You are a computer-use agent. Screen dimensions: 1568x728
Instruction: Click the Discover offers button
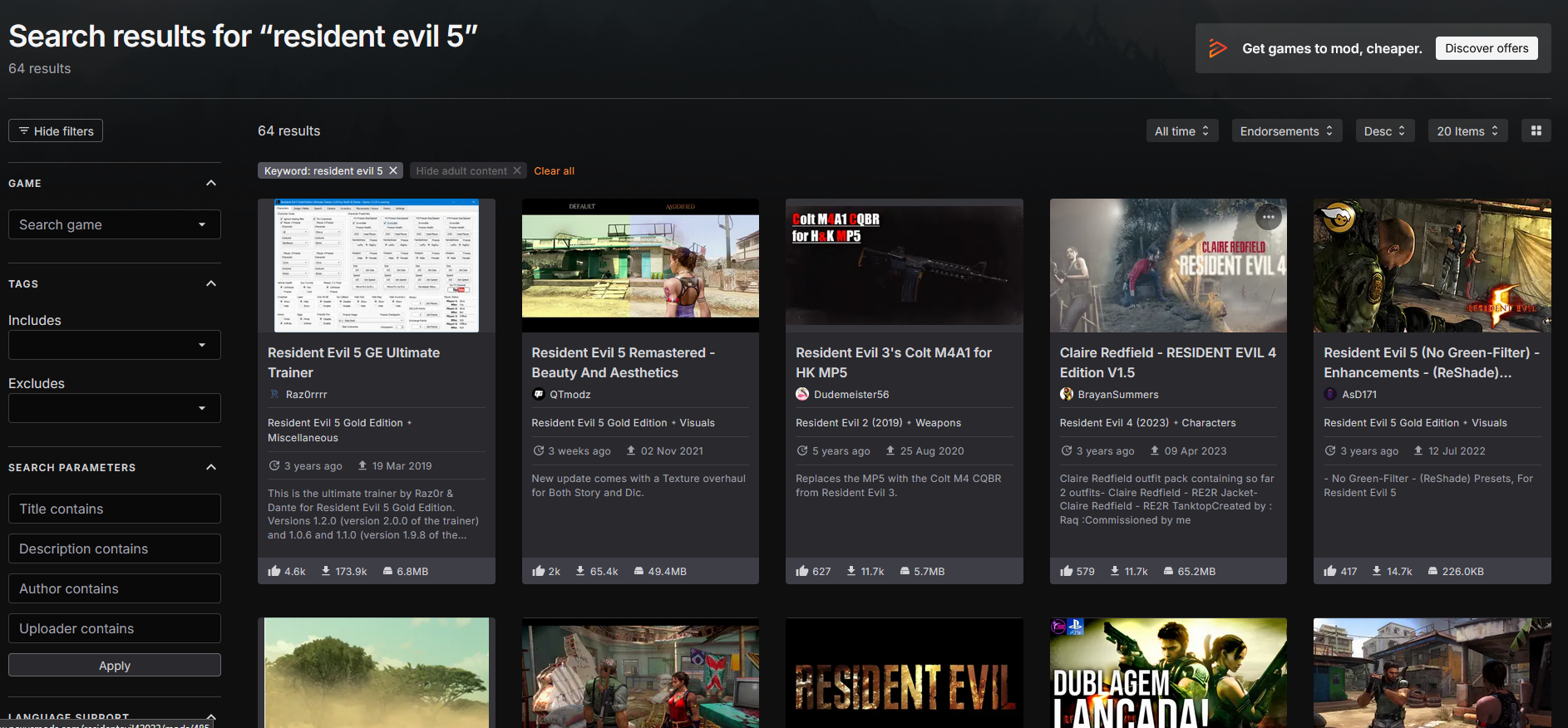click(x=1487, y=48)
